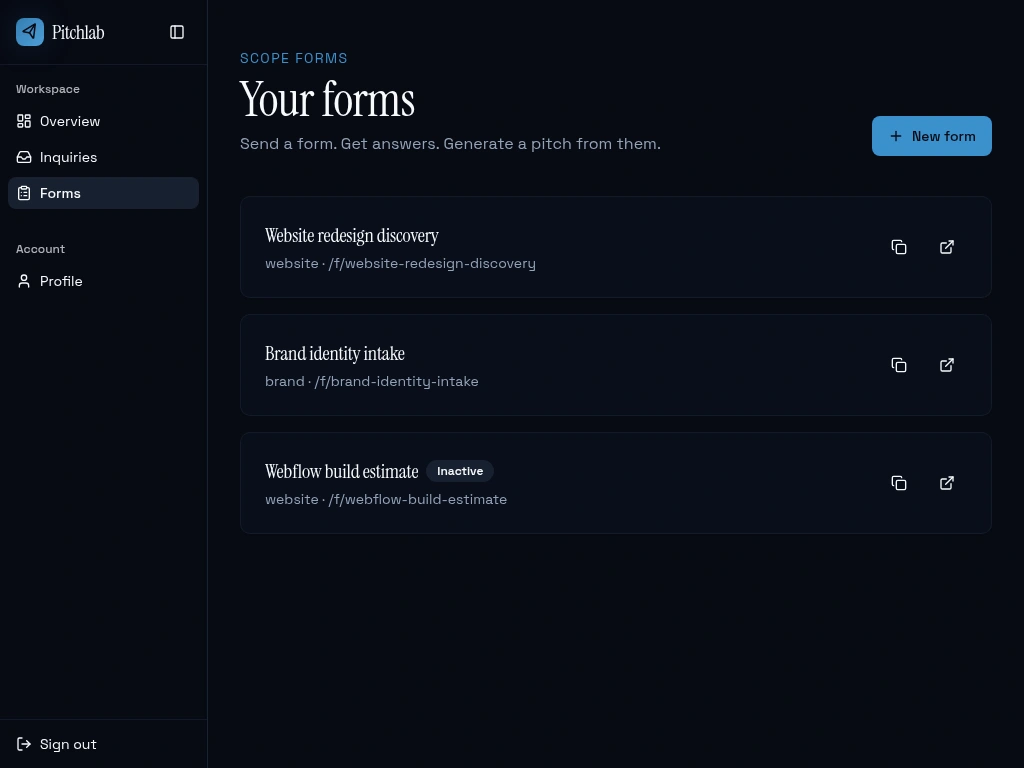Copy link for Brand identity intake form

(899, 365)
